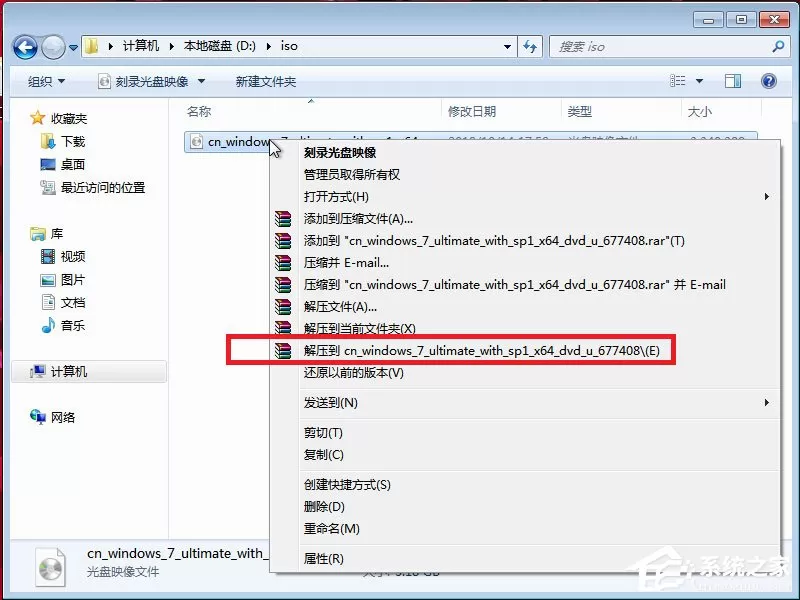Click the disc image icon in details pane
800x600 pixels.
[51, 567]
